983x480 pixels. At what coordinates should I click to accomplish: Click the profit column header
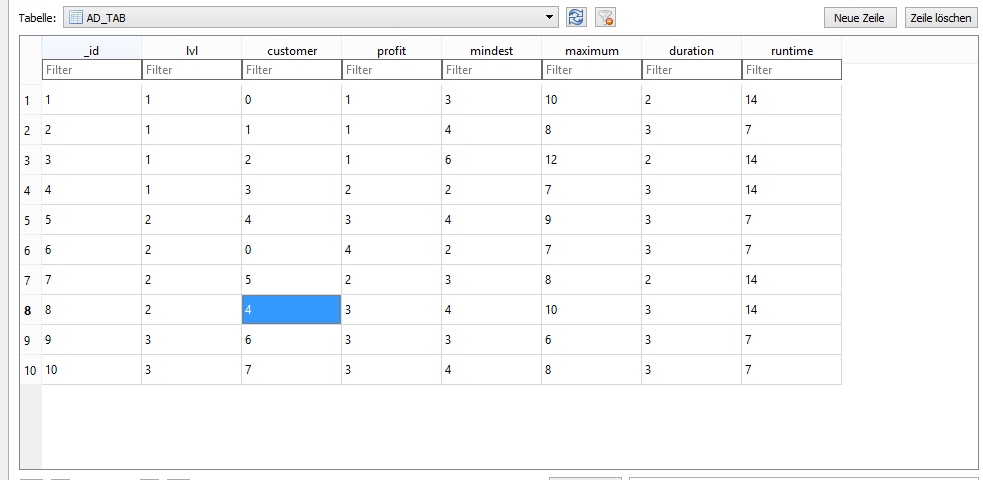point(391,50)
